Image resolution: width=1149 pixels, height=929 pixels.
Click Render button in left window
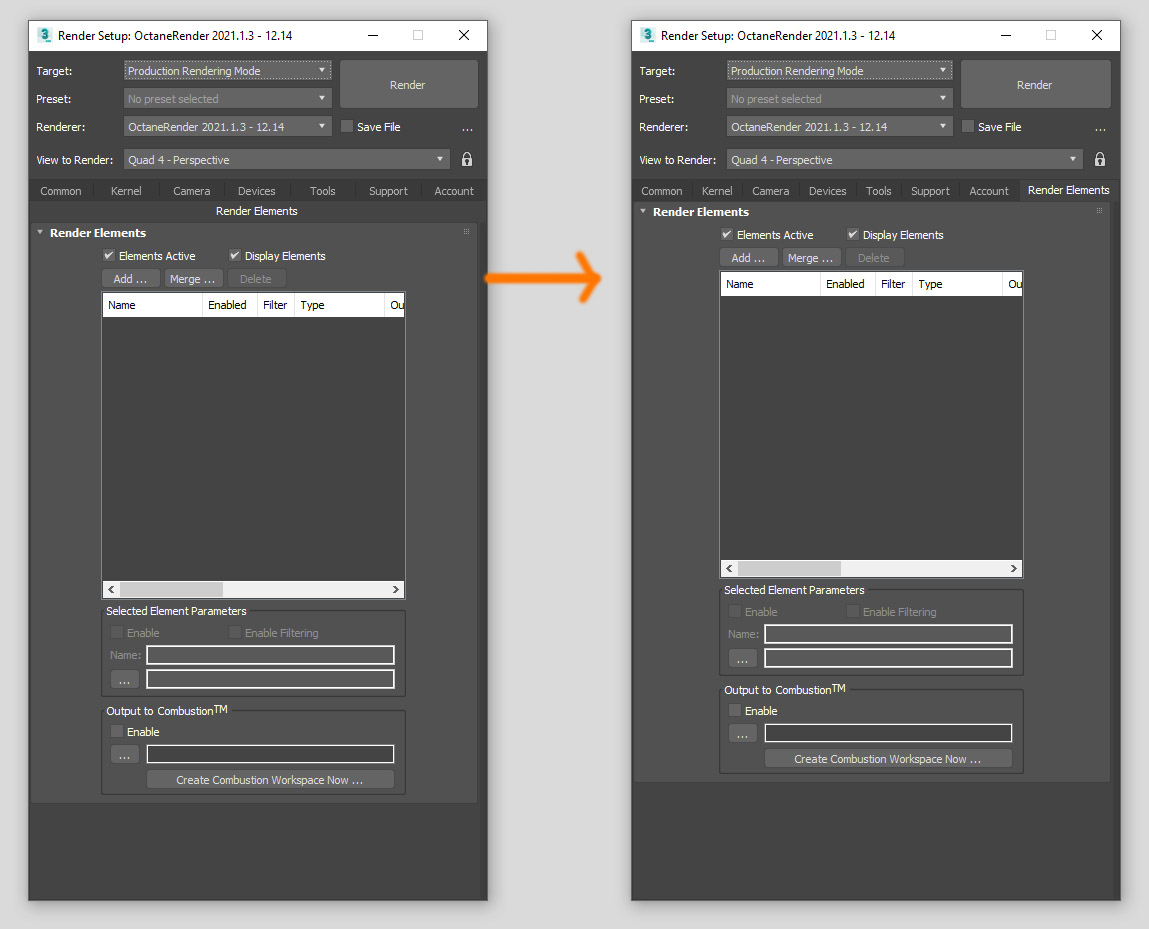(x=408, y=84)
